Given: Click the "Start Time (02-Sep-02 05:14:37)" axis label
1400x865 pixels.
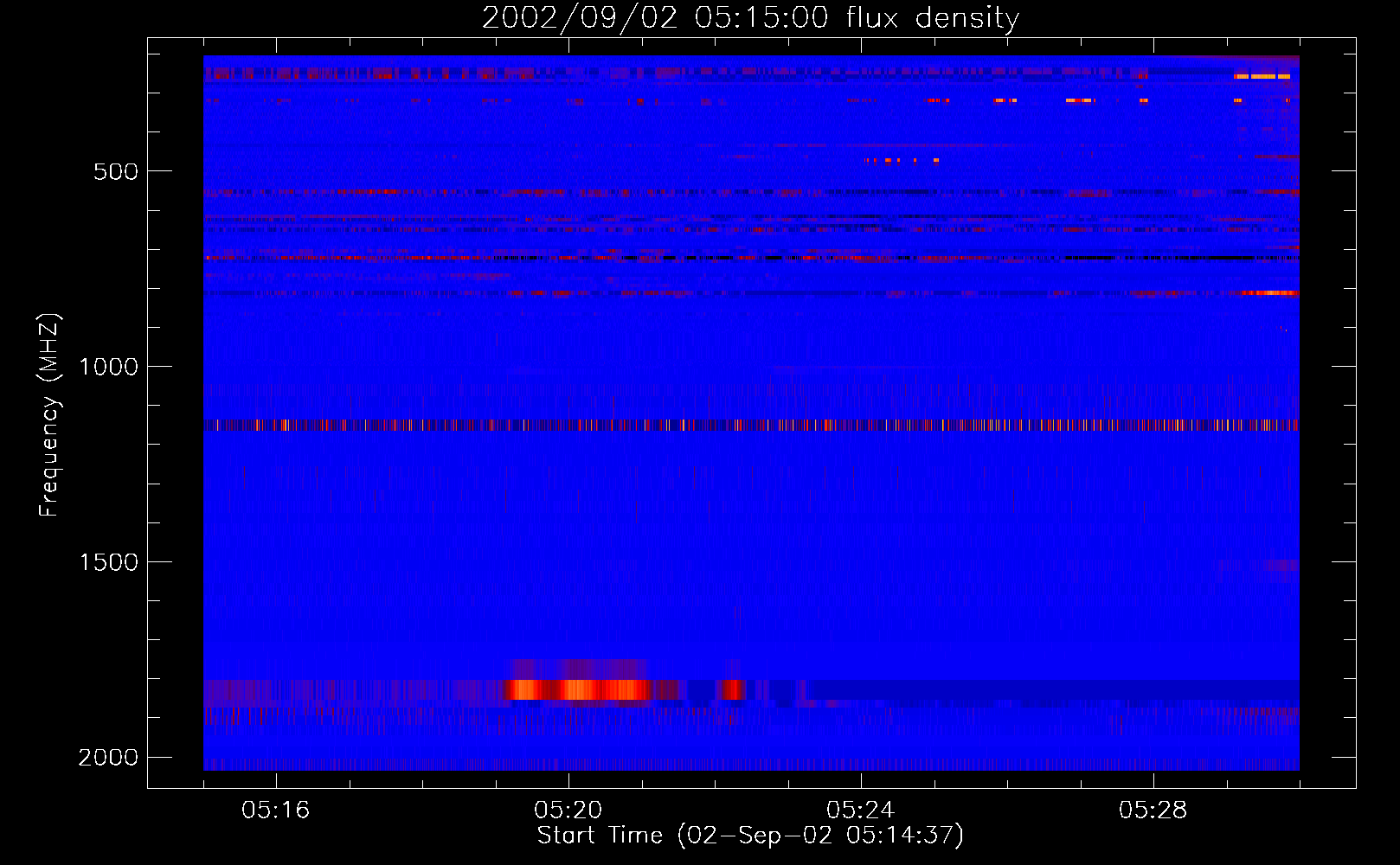Looking at the screenshot, I should 750,836.
